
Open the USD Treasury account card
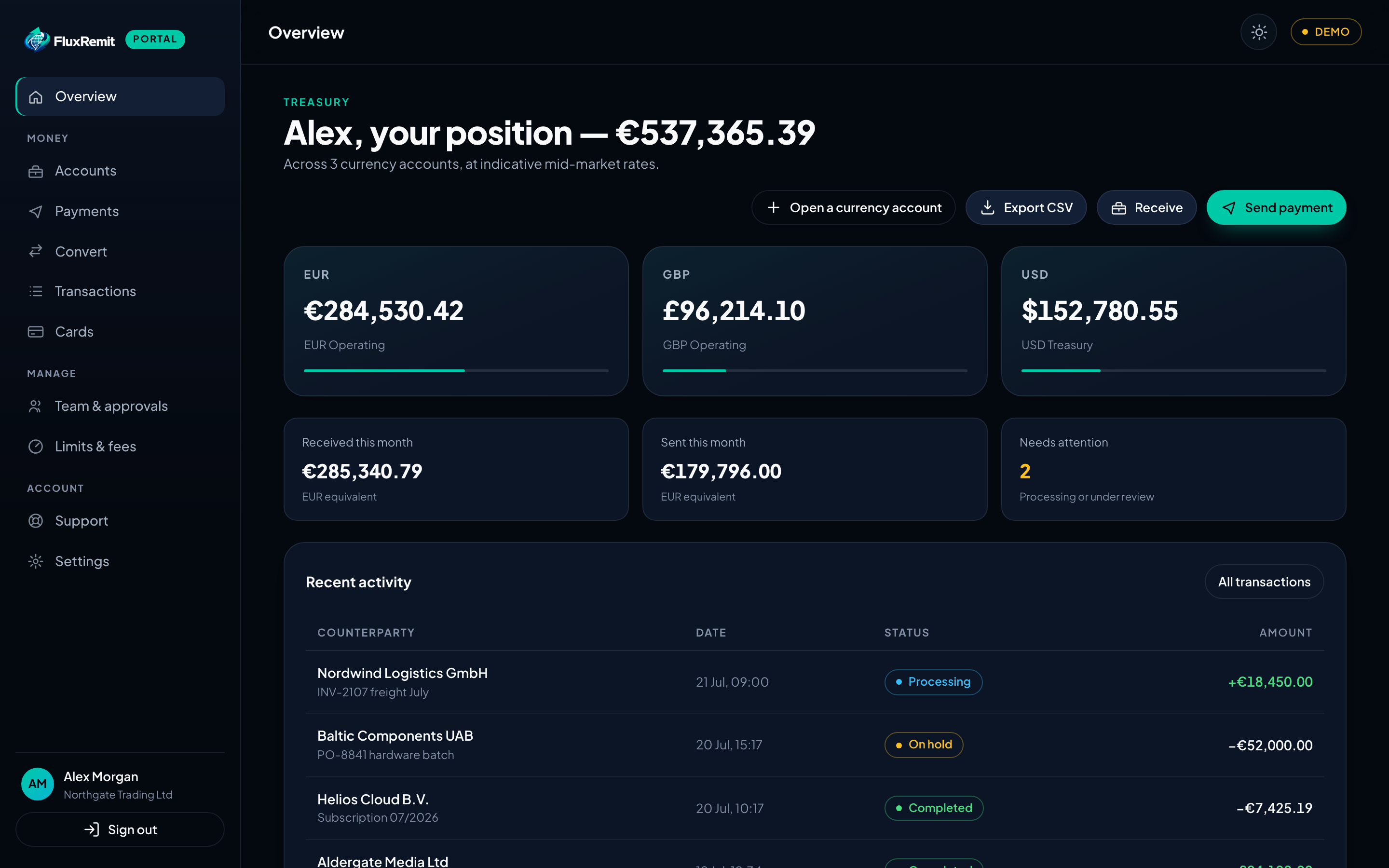tap(1174, 322)
